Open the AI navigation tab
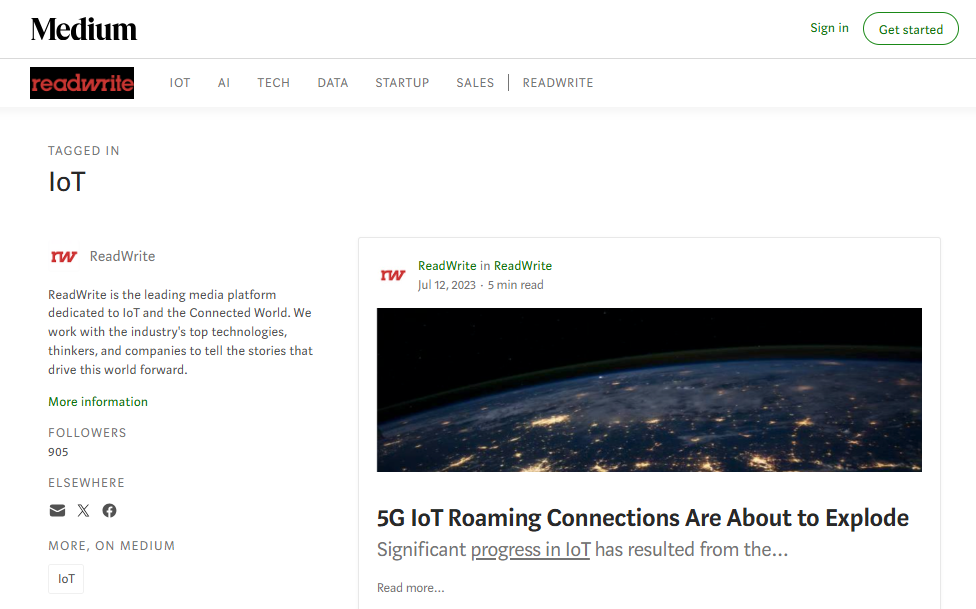The width and height of the screenshot is (976, 609). pyautogui.click(x=224, y=83)
